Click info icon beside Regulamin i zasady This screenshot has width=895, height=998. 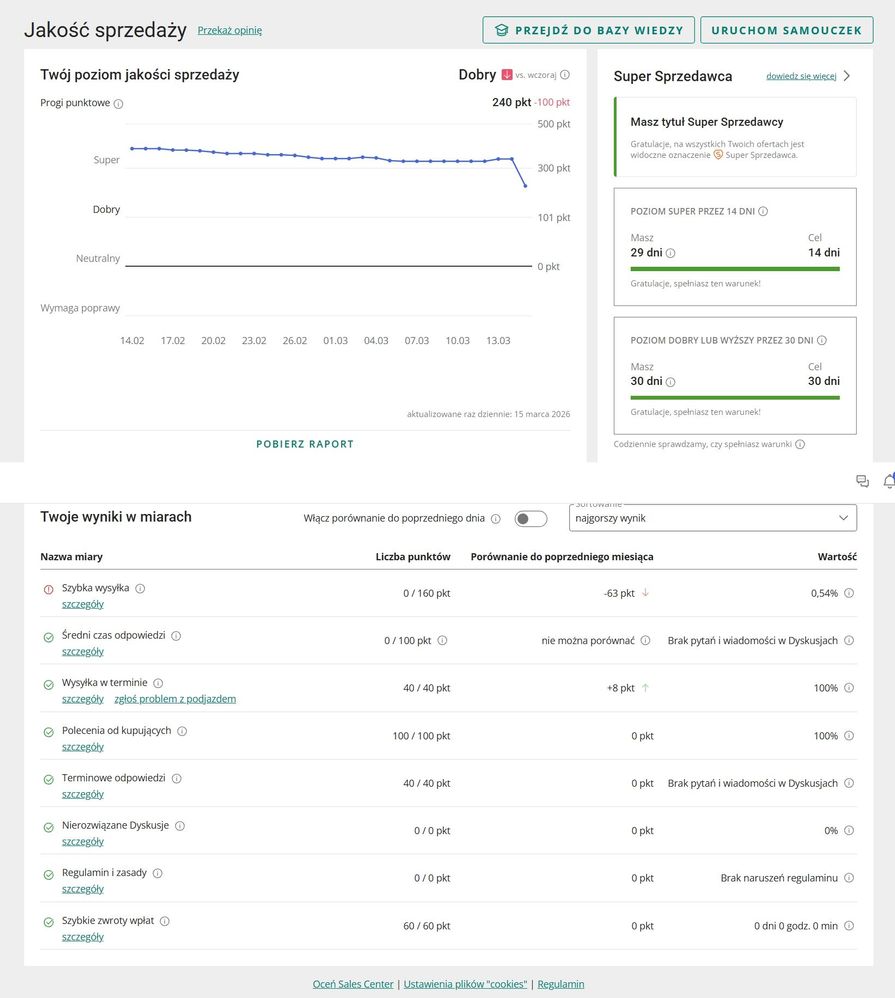tap(158, 873)
